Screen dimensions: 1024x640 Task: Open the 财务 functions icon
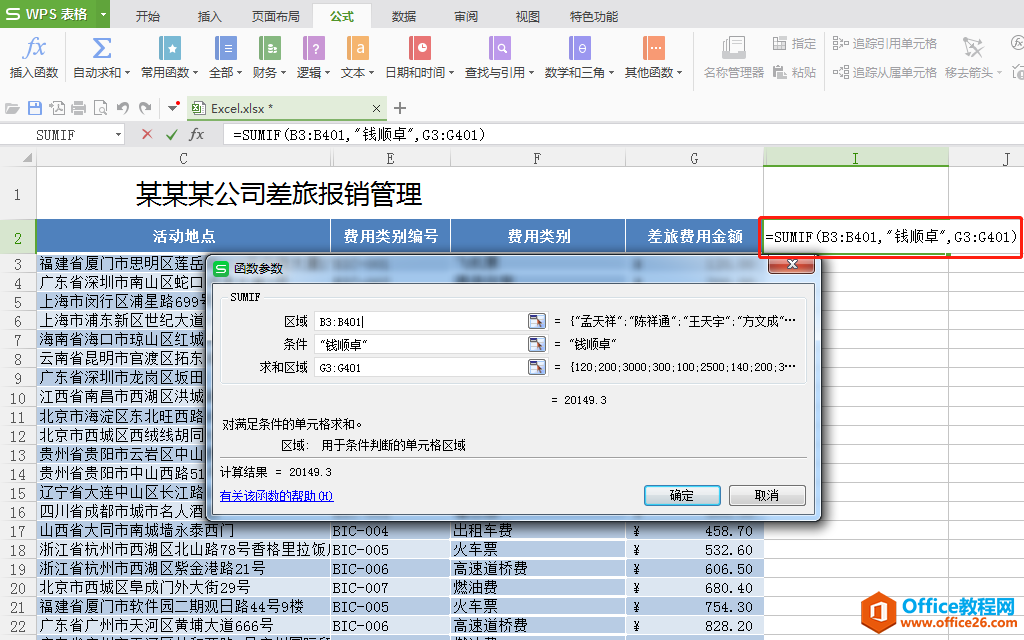[270, 48]
